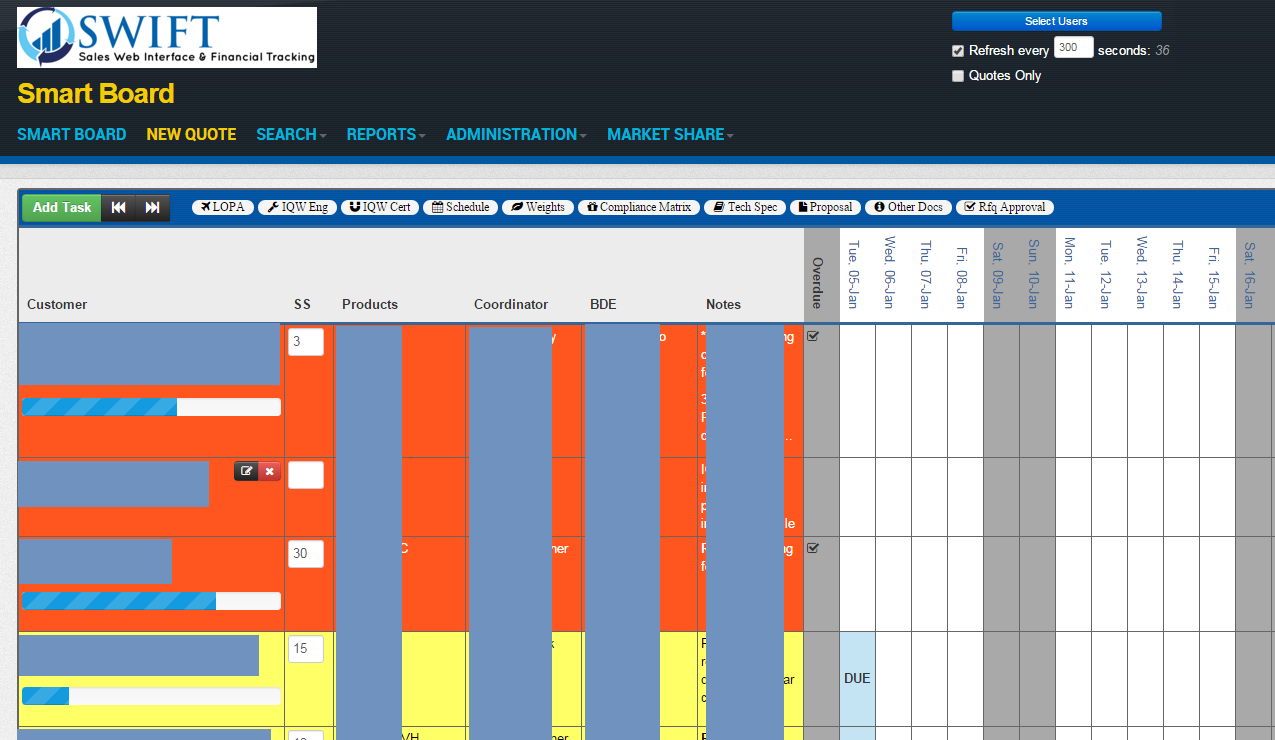Click the Fri. 15-Jan date header
The image size is (1275, 740).
(1214, 277)
